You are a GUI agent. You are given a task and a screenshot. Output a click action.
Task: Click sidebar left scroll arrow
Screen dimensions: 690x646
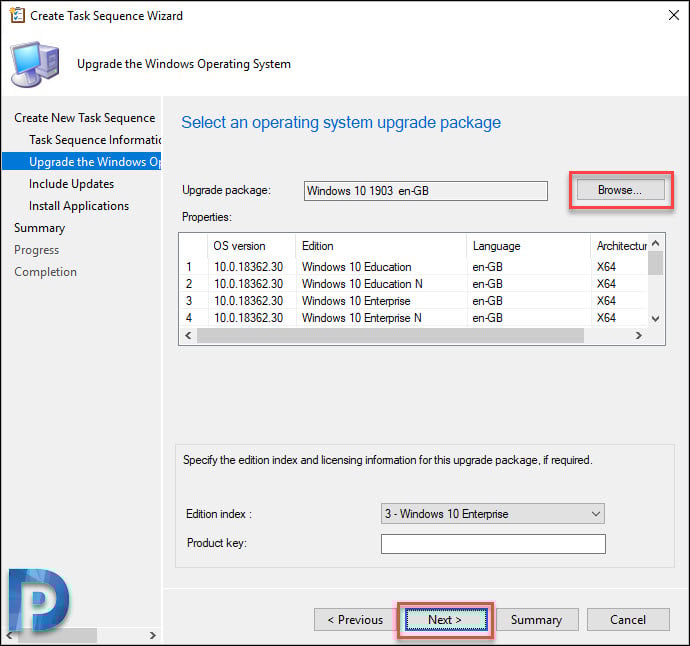[9, 635]
